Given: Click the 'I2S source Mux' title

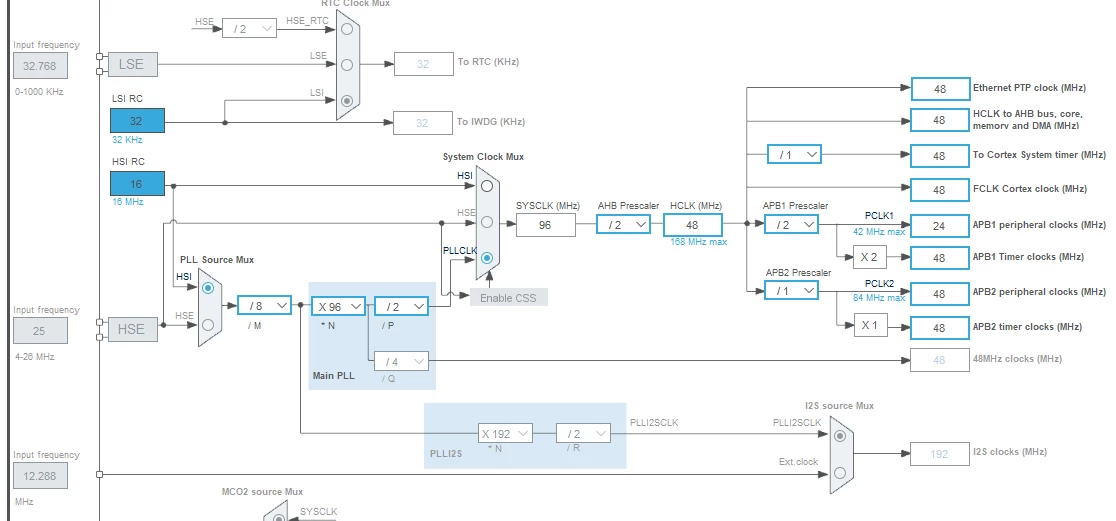Looking at the screenshot, I should (x=839, y=406).
